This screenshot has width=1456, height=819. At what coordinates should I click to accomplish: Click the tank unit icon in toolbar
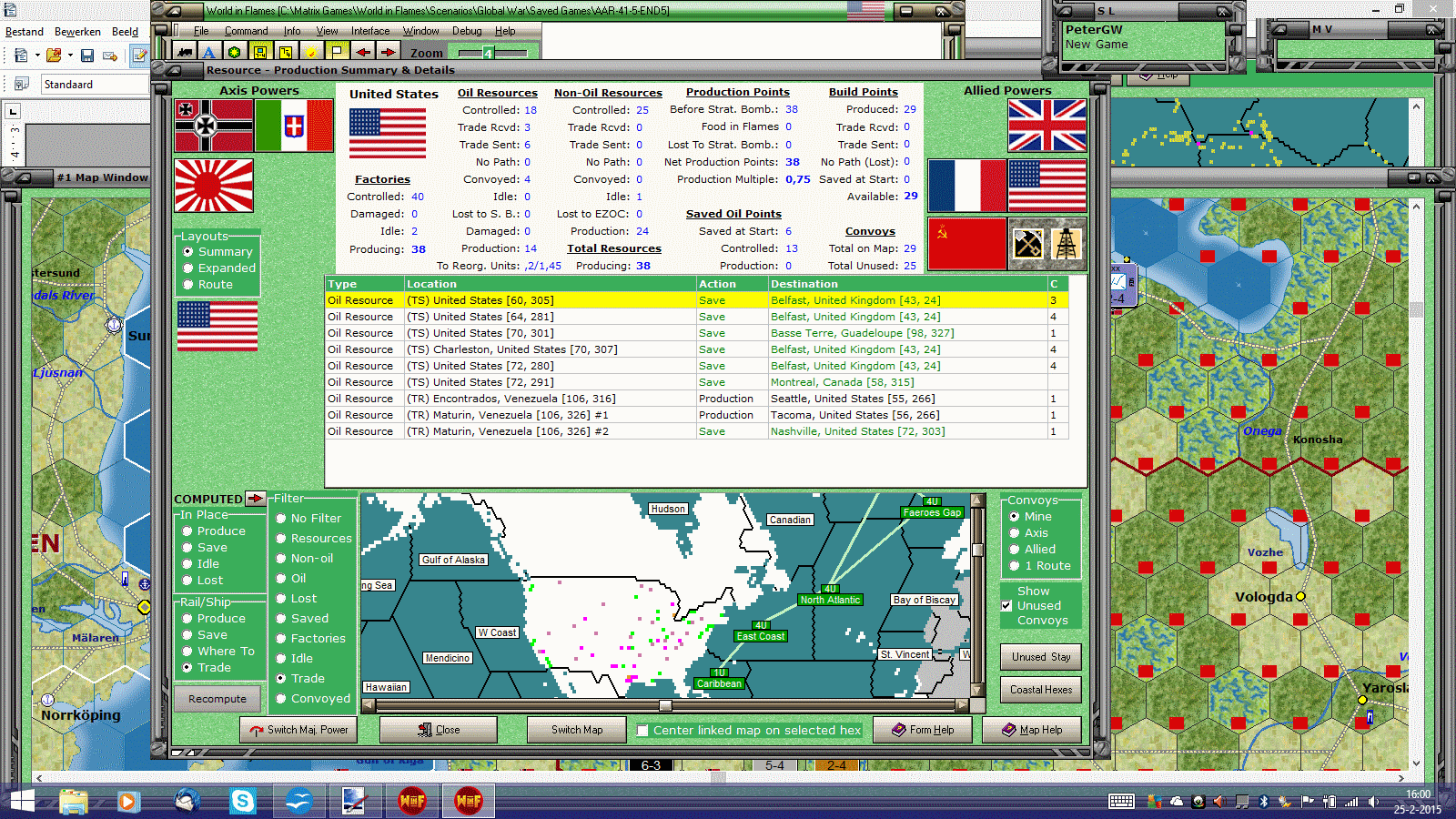tap(185, 53)
